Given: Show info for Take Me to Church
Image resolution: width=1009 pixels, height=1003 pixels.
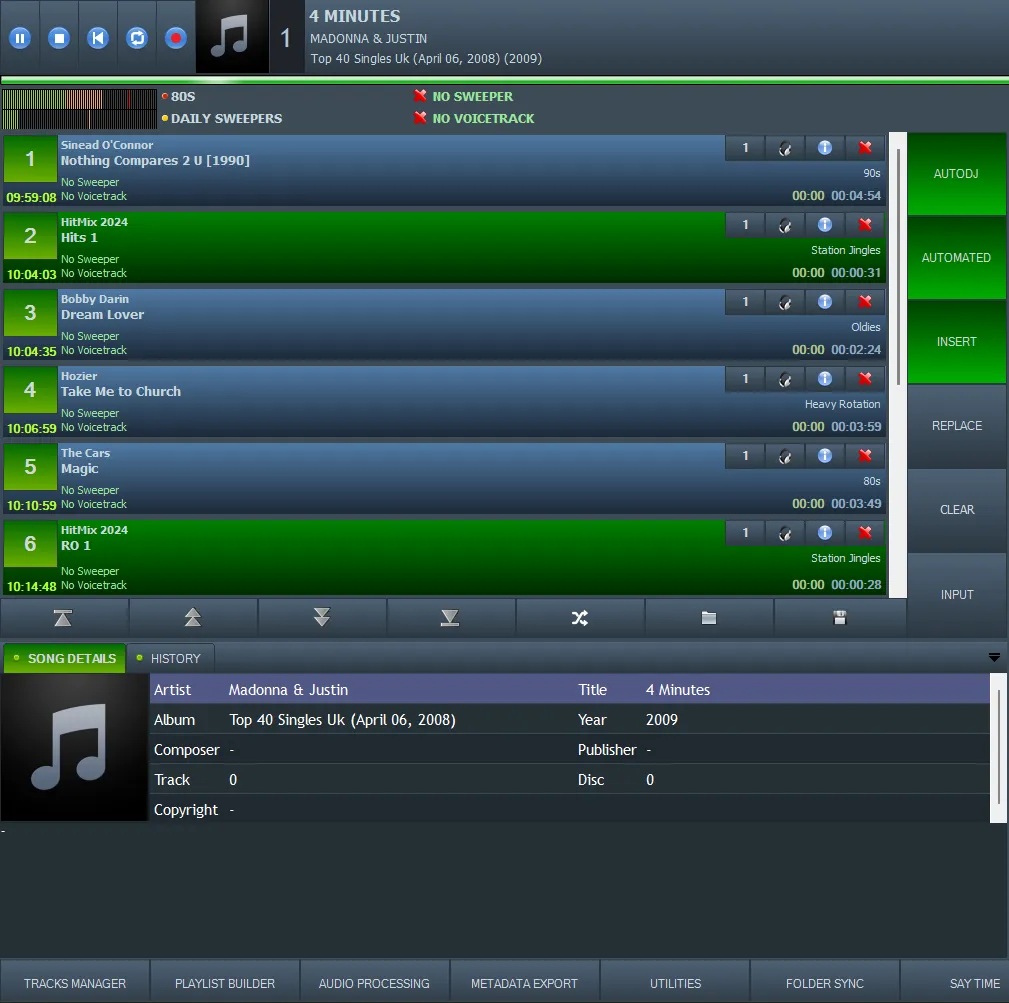Looking at the screenshot, I should (x=825, y=380).
